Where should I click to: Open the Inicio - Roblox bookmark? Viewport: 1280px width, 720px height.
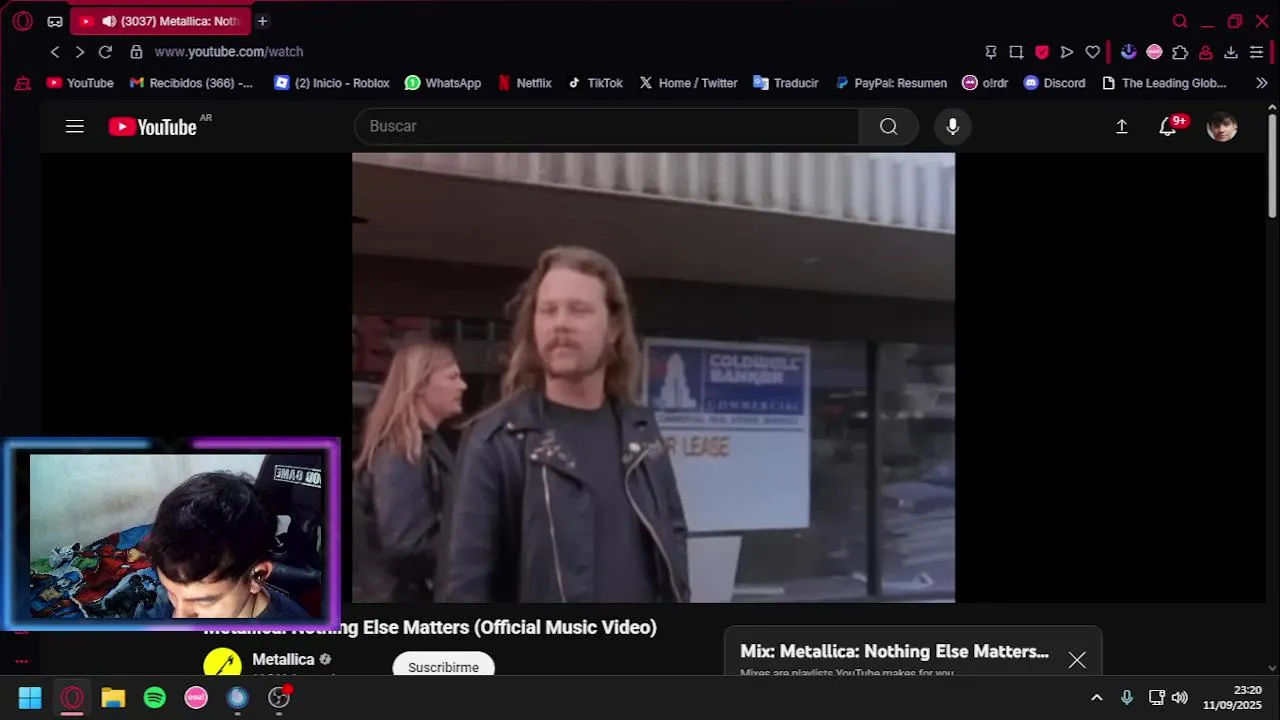[332, 83]
